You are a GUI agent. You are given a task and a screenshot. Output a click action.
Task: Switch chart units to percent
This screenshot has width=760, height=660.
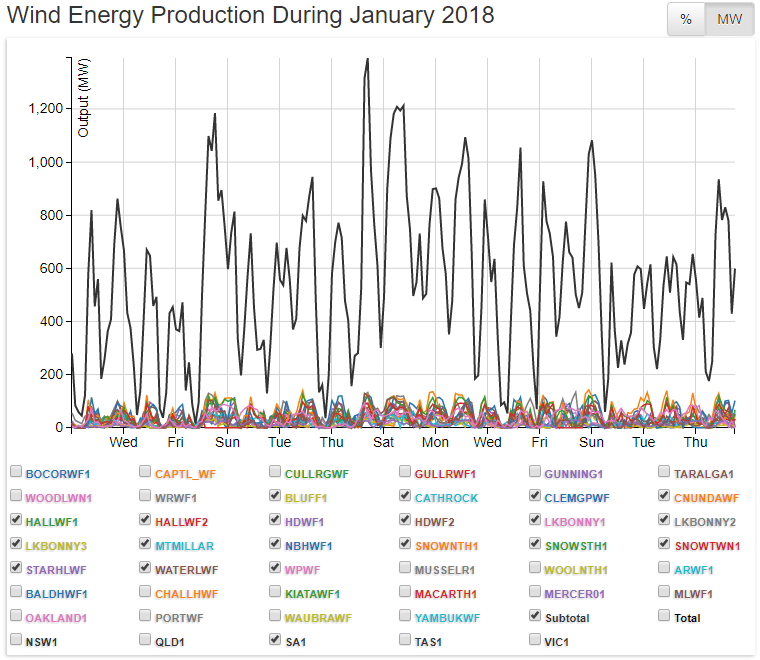pos(686,20)
